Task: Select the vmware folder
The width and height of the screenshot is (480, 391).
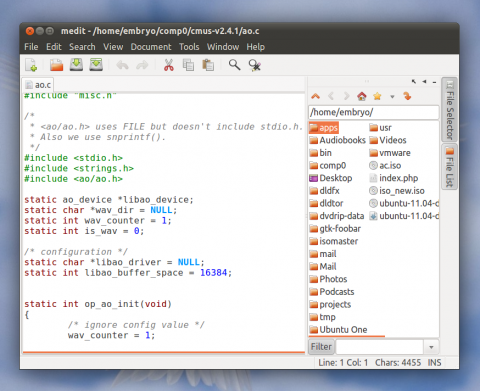Action: (390, 153)
